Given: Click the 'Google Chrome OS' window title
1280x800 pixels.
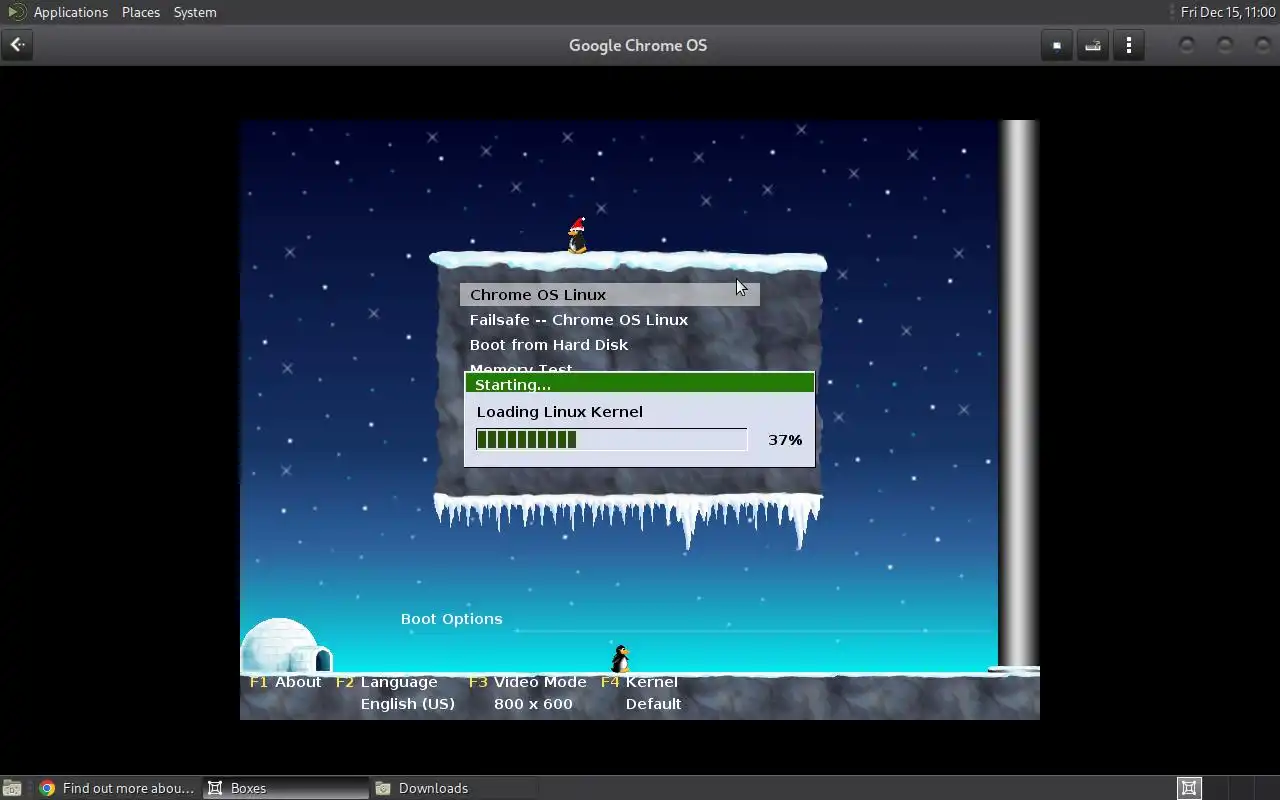Looking at the screenshot, I should point(638,45).
